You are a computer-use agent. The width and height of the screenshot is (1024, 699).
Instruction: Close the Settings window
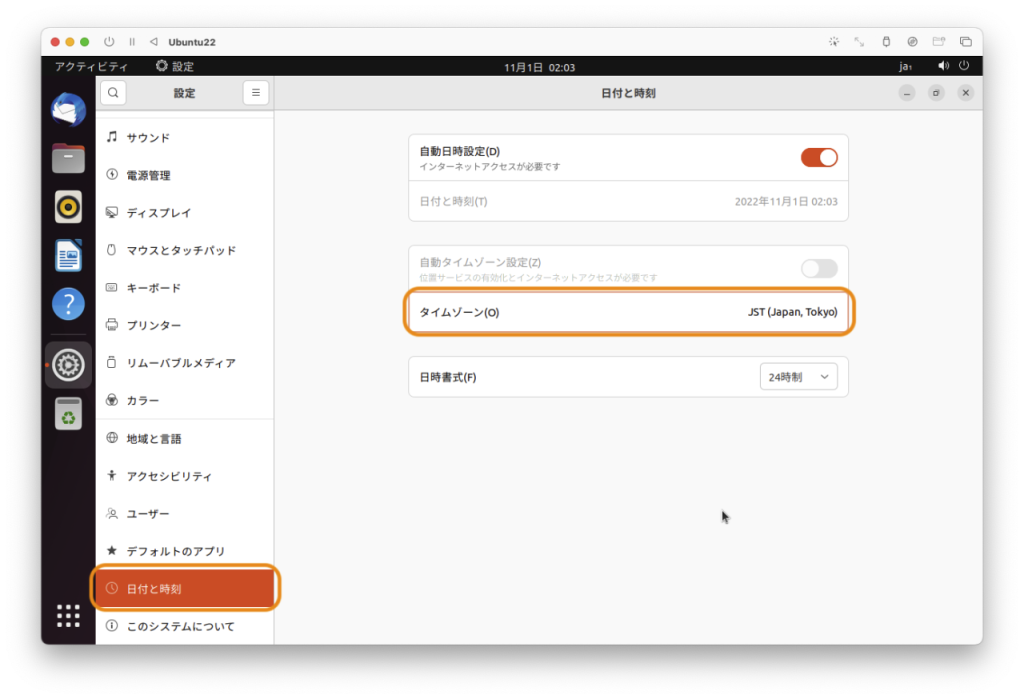point(966,93)
